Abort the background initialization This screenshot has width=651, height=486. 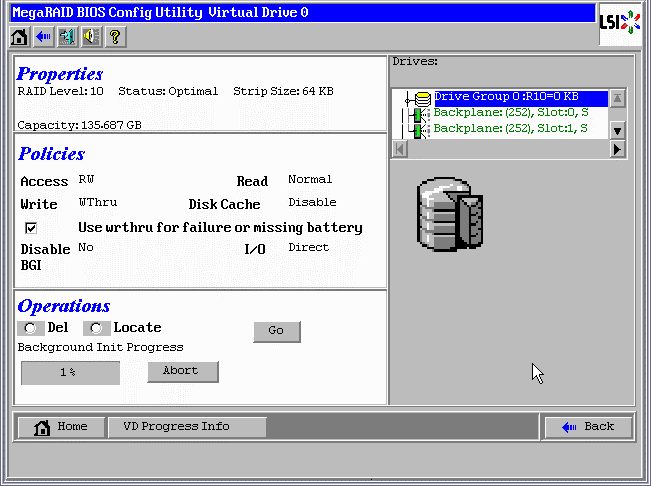tap(183, 371)
